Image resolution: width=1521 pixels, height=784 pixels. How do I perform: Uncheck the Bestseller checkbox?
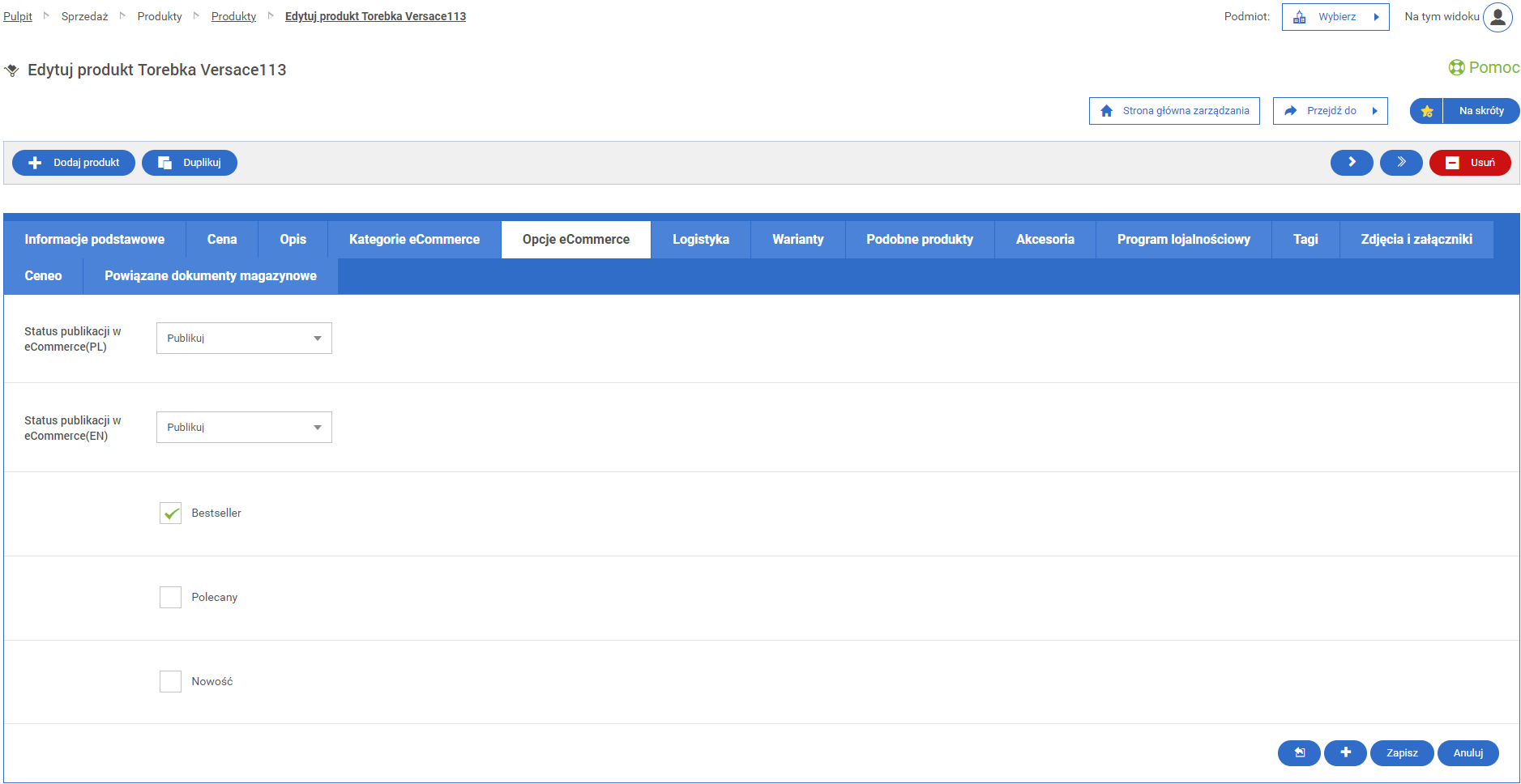click(170, 513)
